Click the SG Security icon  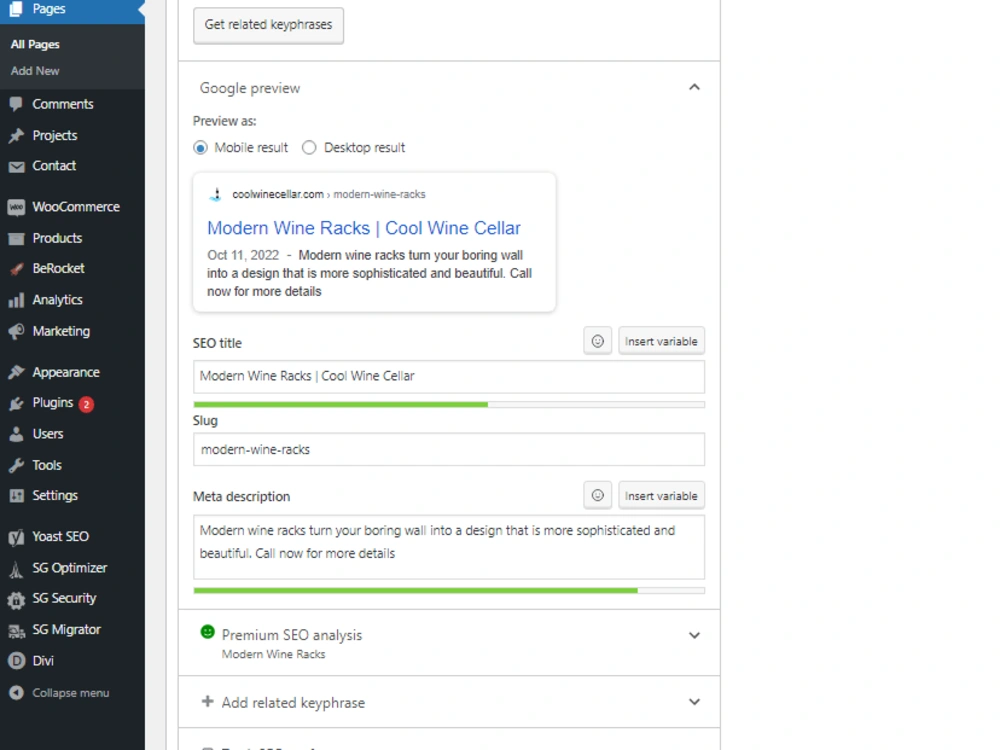click(x=16, y=599)
